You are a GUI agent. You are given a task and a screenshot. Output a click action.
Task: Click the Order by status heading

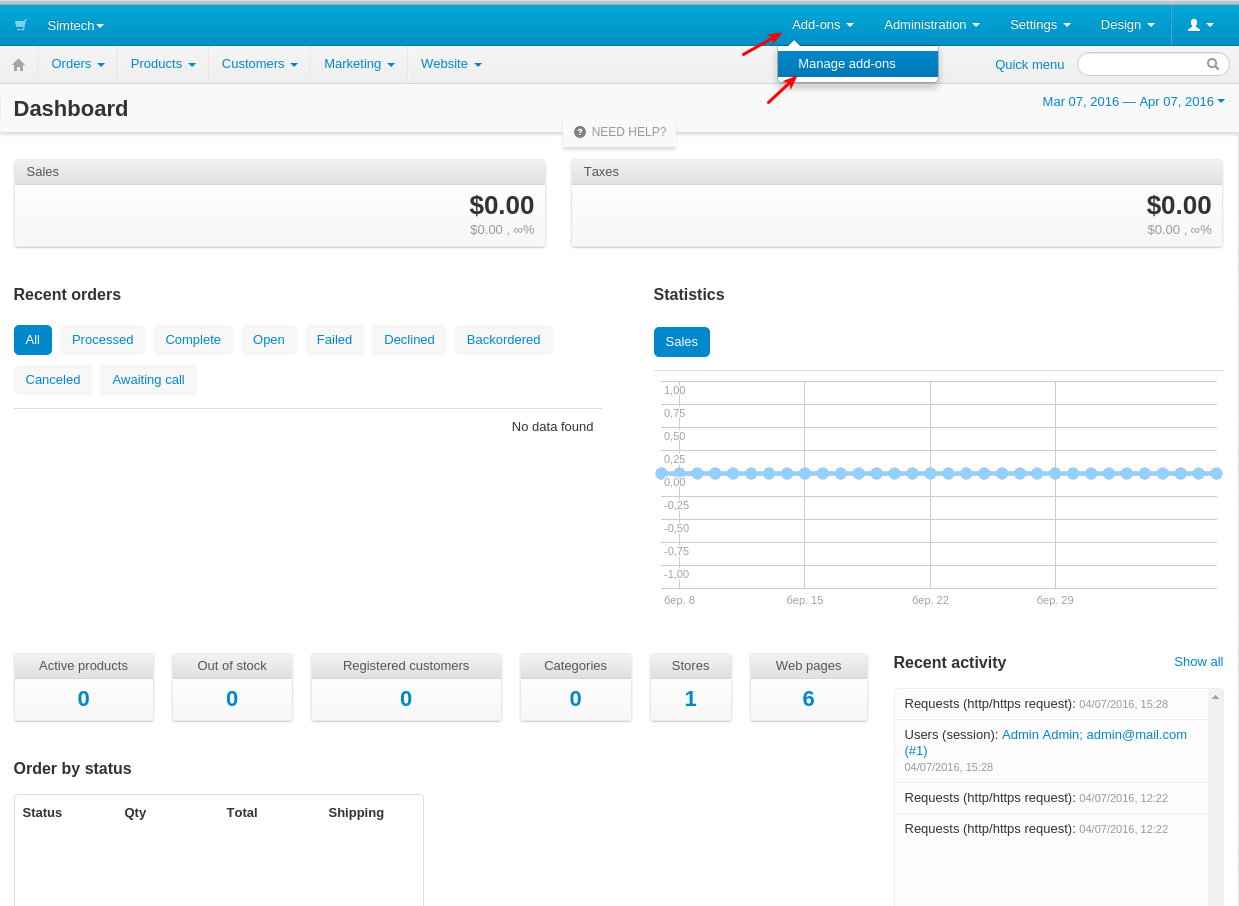[x=73, y=769]
